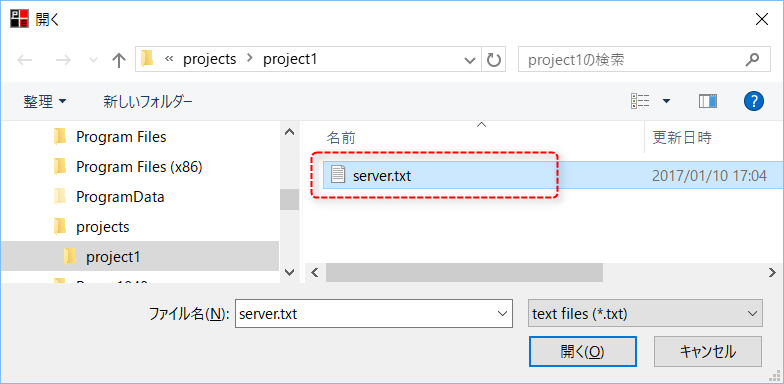Click the search magnifier icon
This screenshot has height=384, width=784.
pyautogui.click(x=752, y=60)
